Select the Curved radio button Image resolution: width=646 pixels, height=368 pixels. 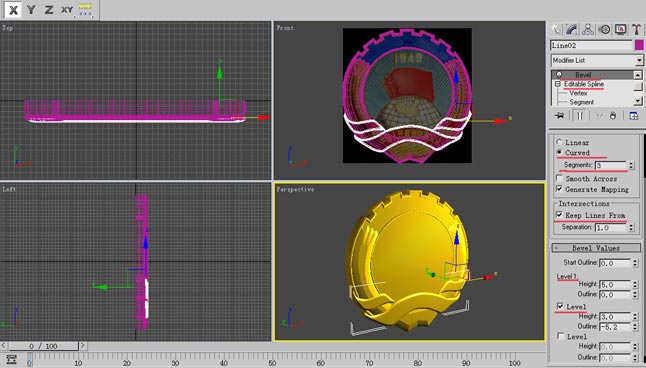[x=559, y=152]
